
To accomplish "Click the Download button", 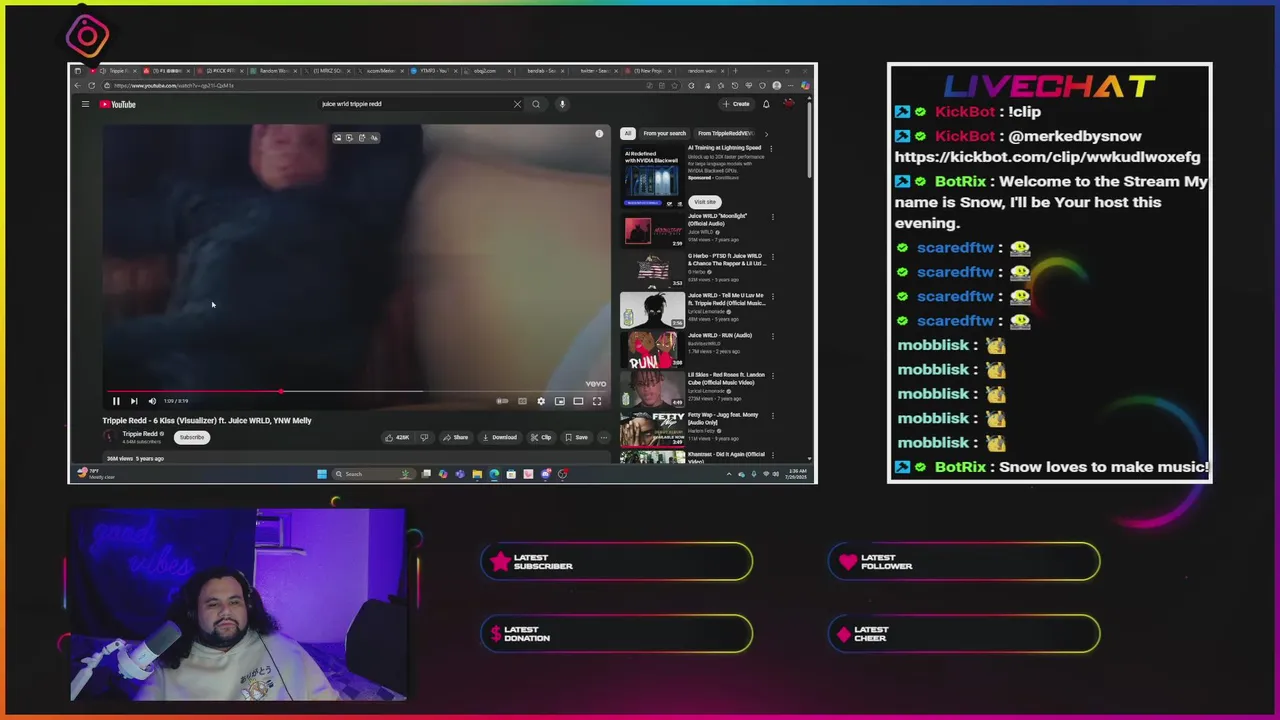I will 499,437.
